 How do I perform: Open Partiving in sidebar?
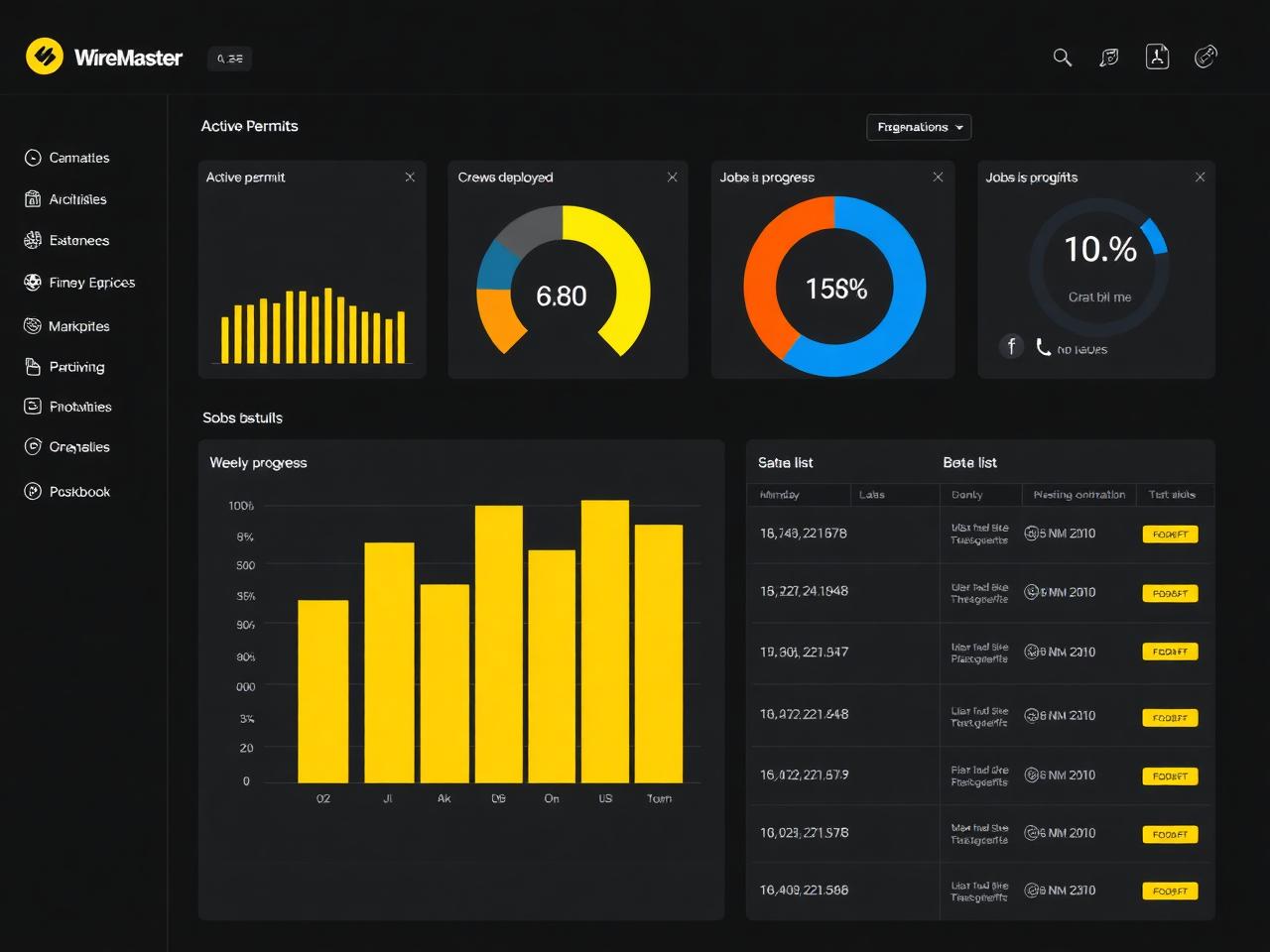pos(76,367)
